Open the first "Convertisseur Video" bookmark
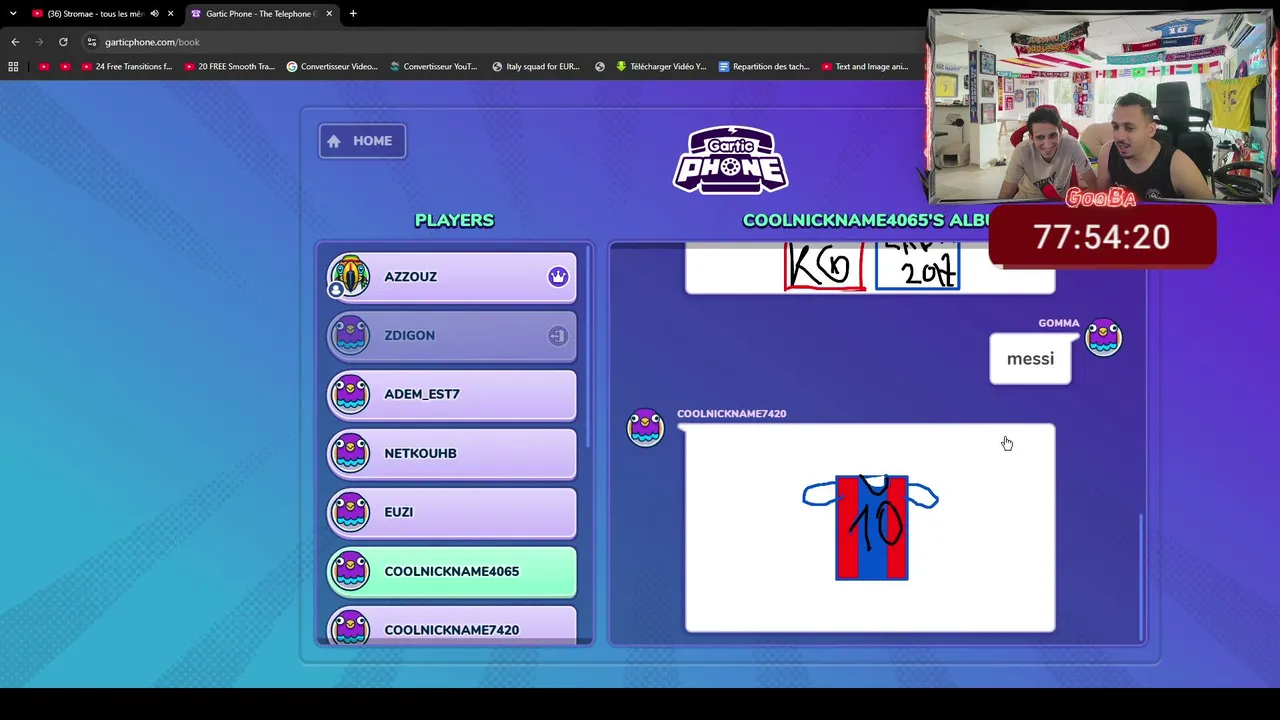The image size is (1280, 720). click(332, 67)
